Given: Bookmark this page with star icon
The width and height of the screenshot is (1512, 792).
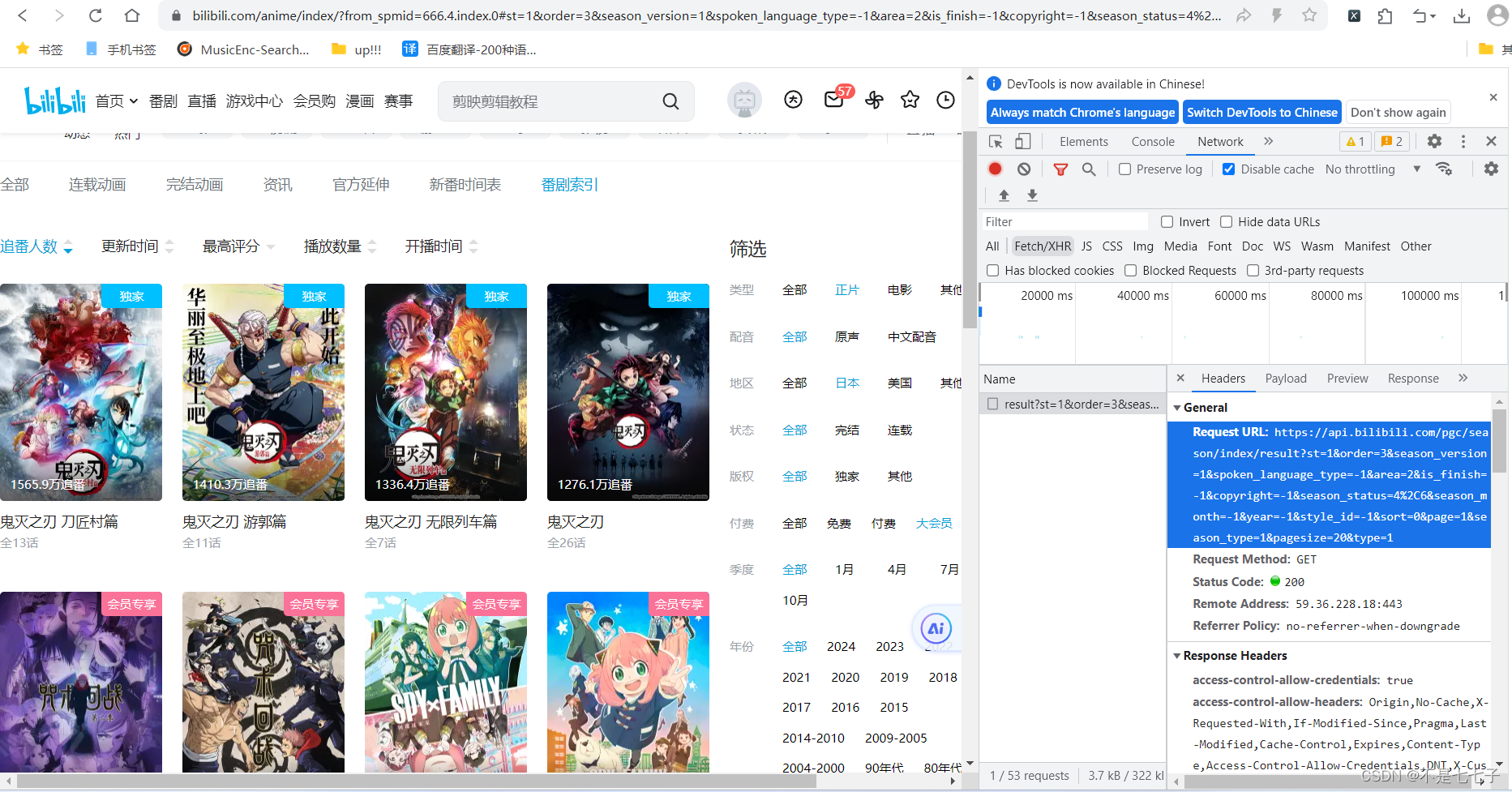Looking at the screenshot, I should pos(1309,15).
